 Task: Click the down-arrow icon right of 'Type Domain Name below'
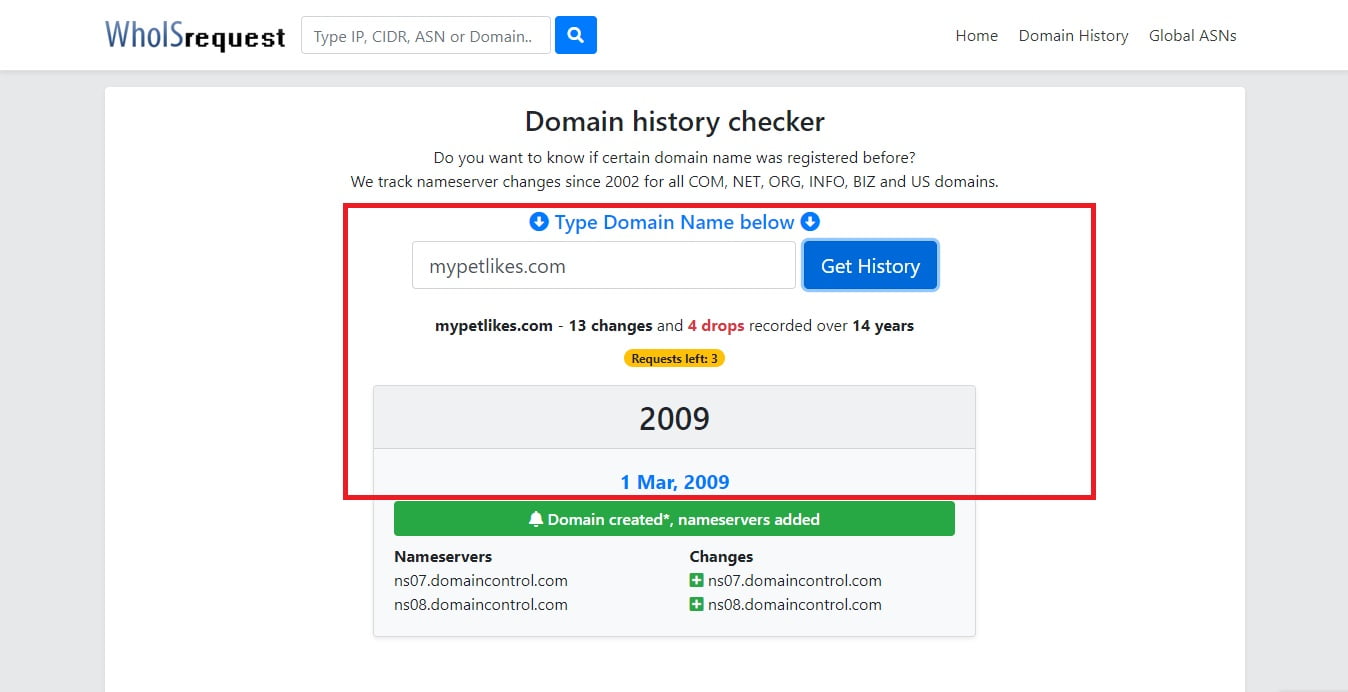(810, 222)
